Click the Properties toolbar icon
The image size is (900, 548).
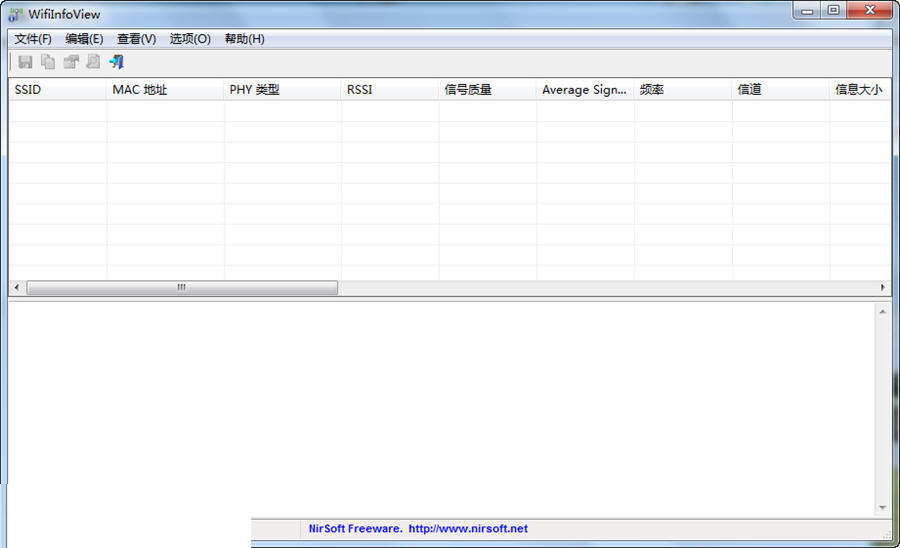point(71,62)
